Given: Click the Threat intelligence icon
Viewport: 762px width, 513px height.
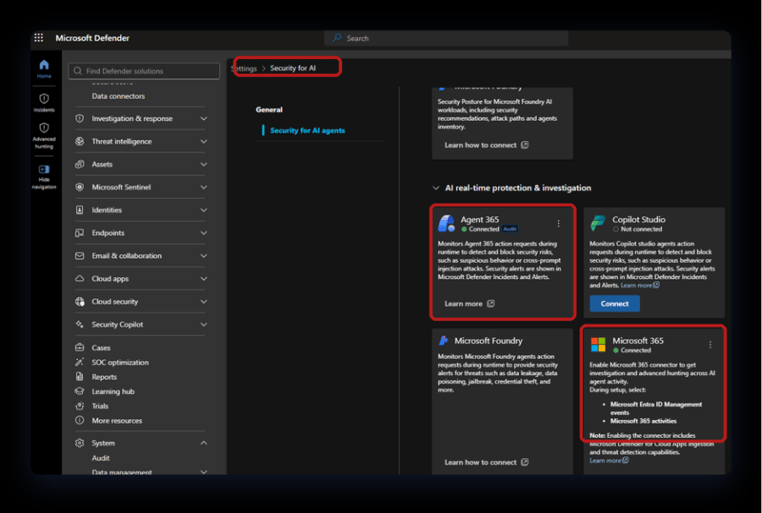Looking at the screenshot, I should [x=80, y=141].
